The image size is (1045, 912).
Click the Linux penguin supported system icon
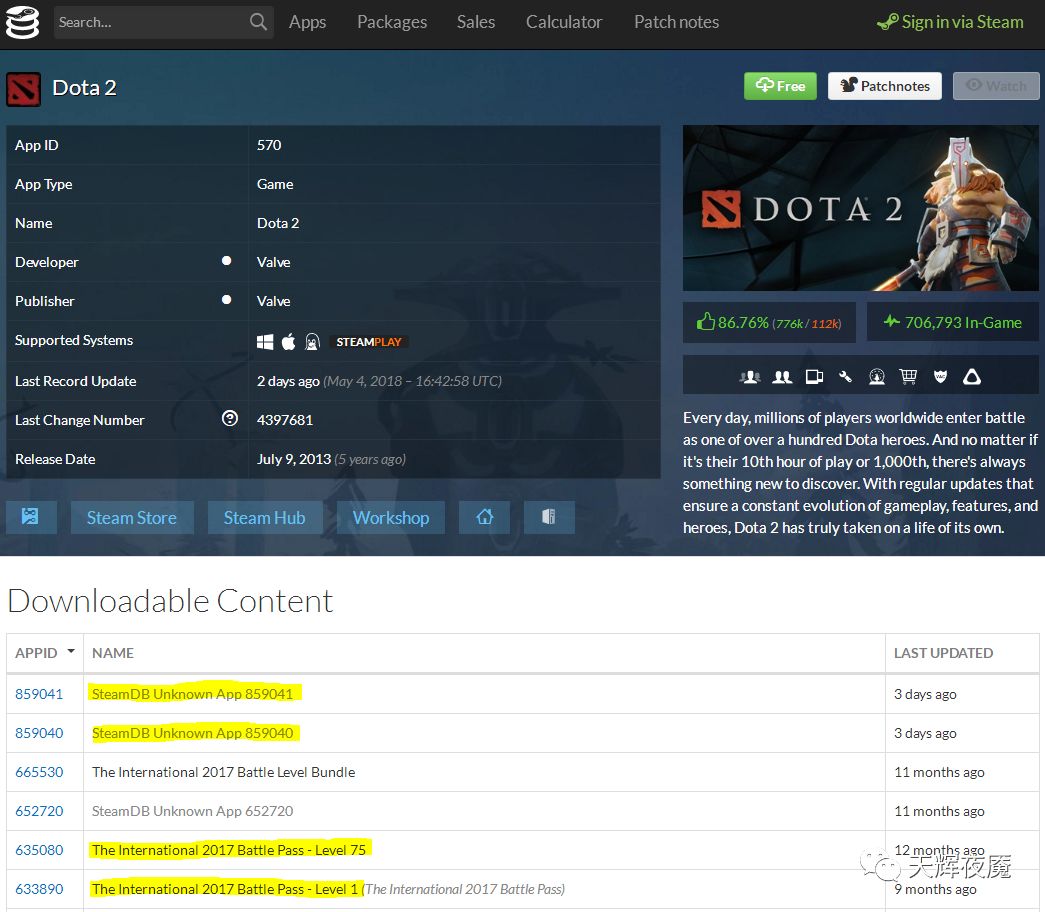coord(312,342)
